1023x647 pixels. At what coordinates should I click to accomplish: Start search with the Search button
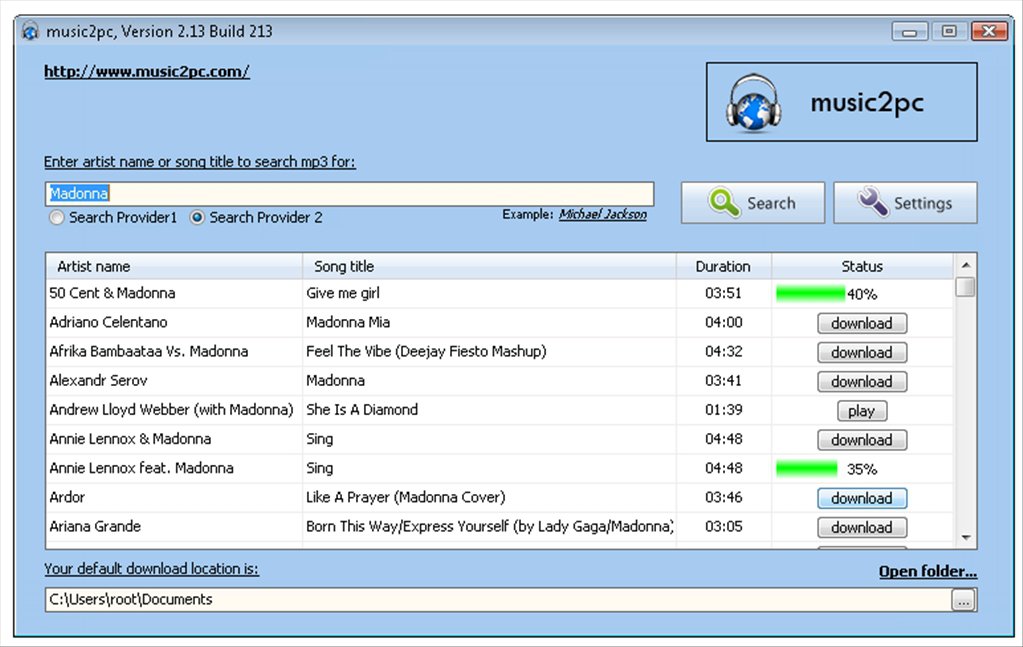click(753, 203)
